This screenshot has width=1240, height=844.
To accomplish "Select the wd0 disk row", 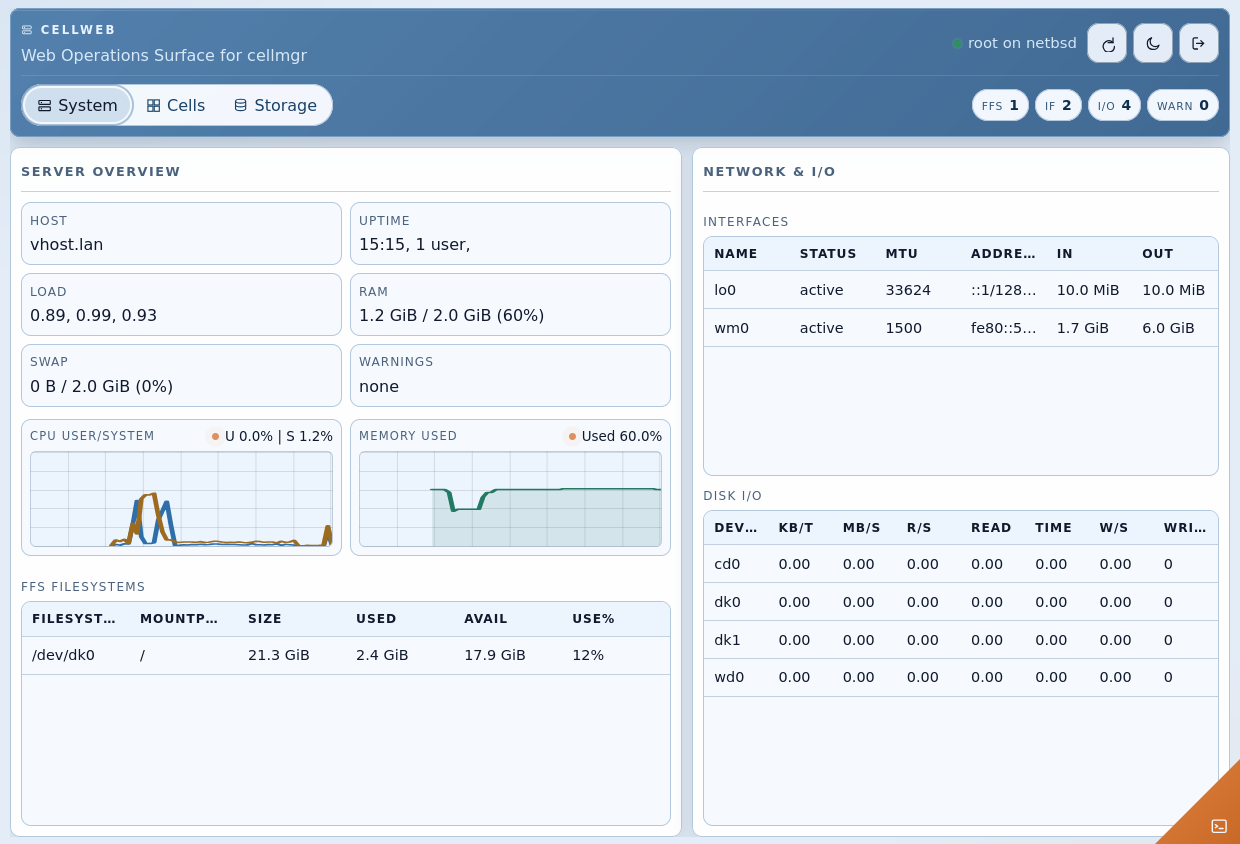I will [960, 677].
